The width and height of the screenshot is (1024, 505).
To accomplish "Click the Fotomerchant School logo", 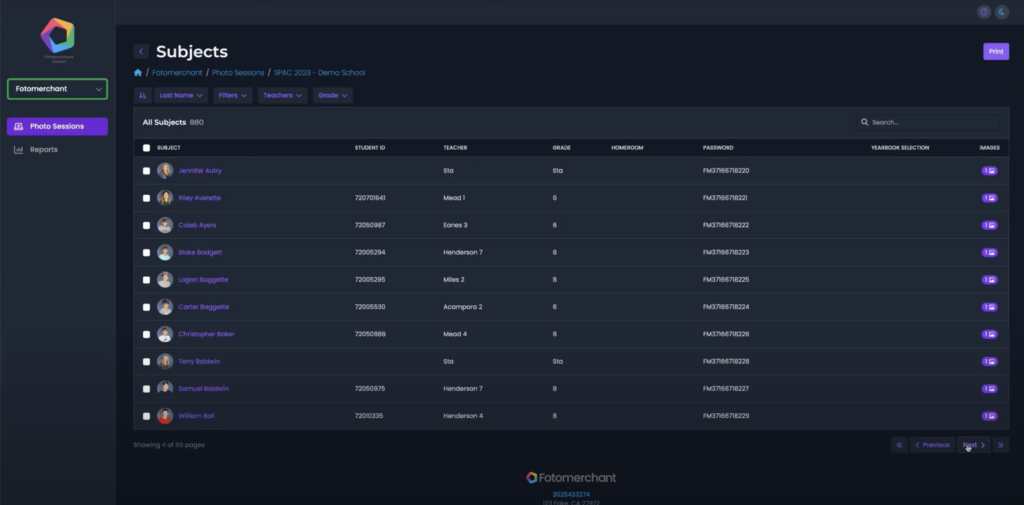I will click(x=57, y=39).
